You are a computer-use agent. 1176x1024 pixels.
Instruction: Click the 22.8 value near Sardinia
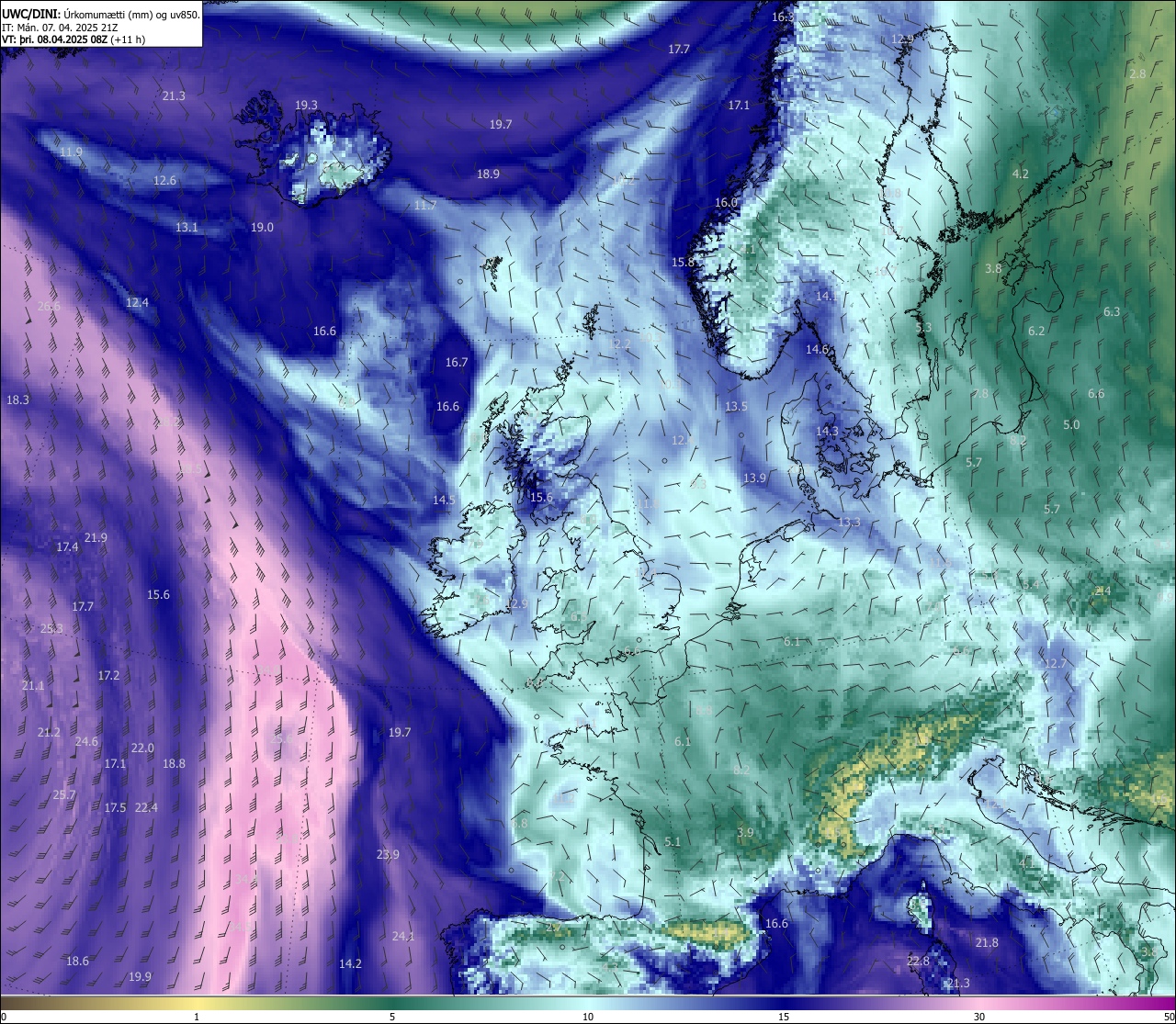click(918, 962)
